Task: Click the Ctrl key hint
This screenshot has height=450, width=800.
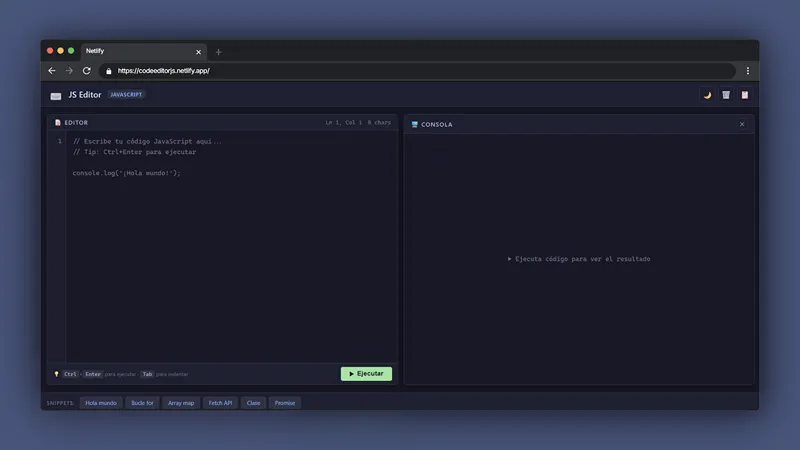Action: pyautogui.click(x=70, y=374)
